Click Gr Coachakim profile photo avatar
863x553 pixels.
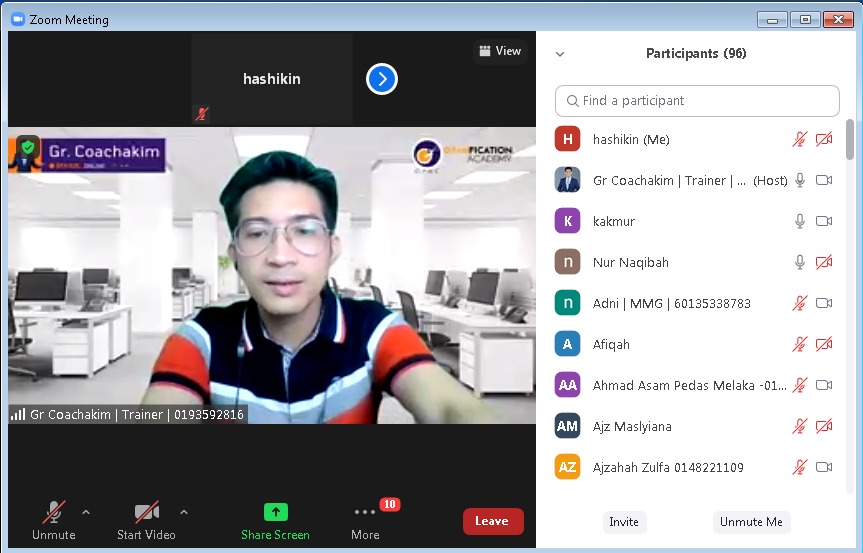coord(567,180)
